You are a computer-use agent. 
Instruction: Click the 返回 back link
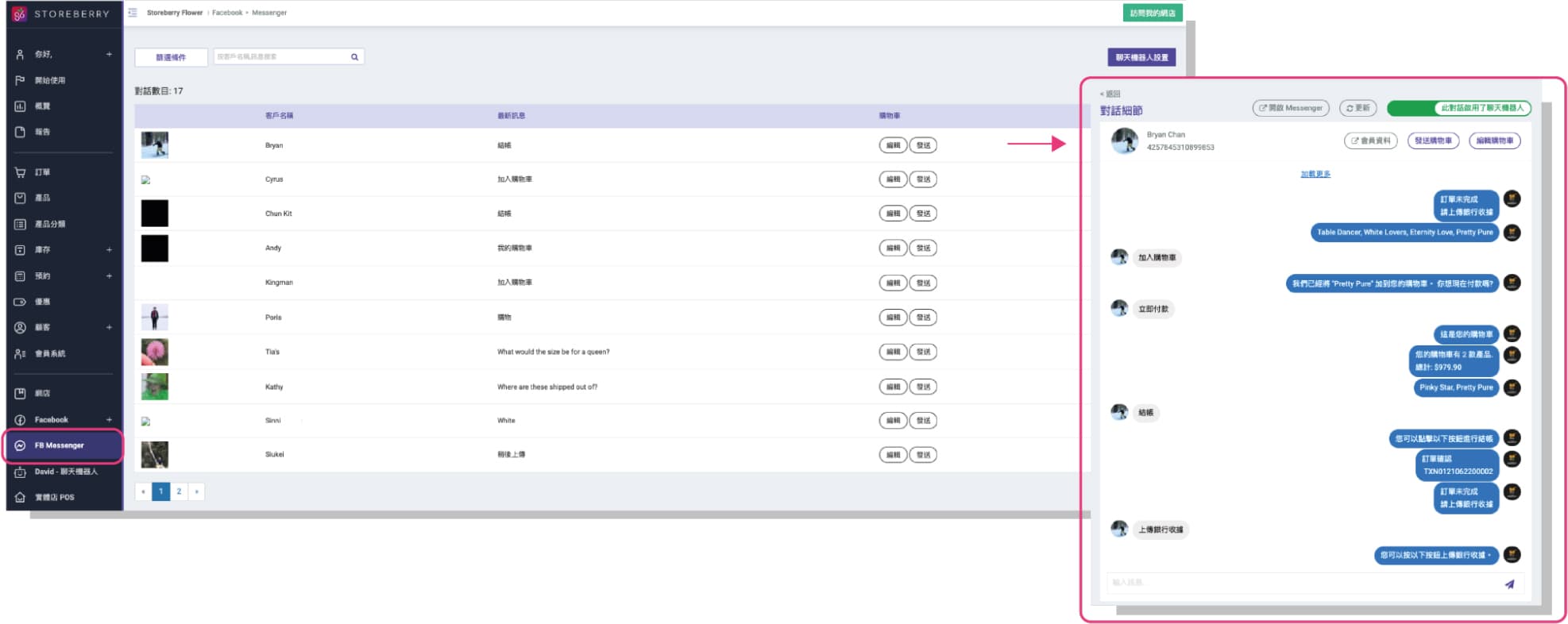click(1110, 94)
